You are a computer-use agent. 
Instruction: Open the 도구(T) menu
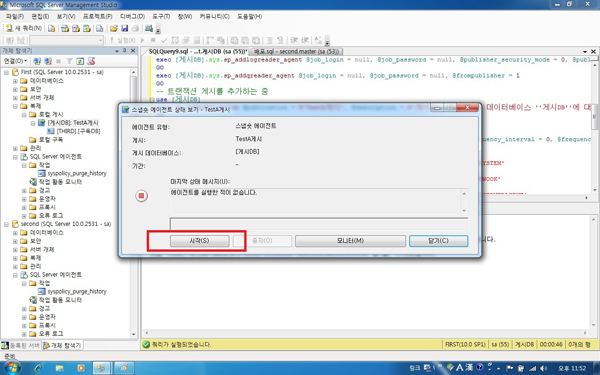[x=161, y=16]
